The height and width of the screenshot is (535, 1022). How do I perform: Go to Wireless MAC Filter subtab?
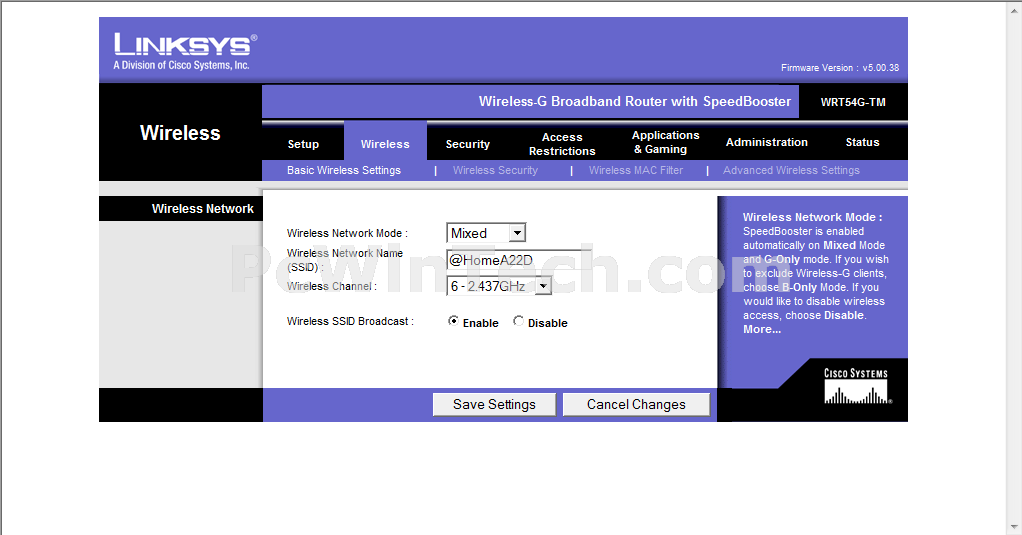(x=635, y=170)
